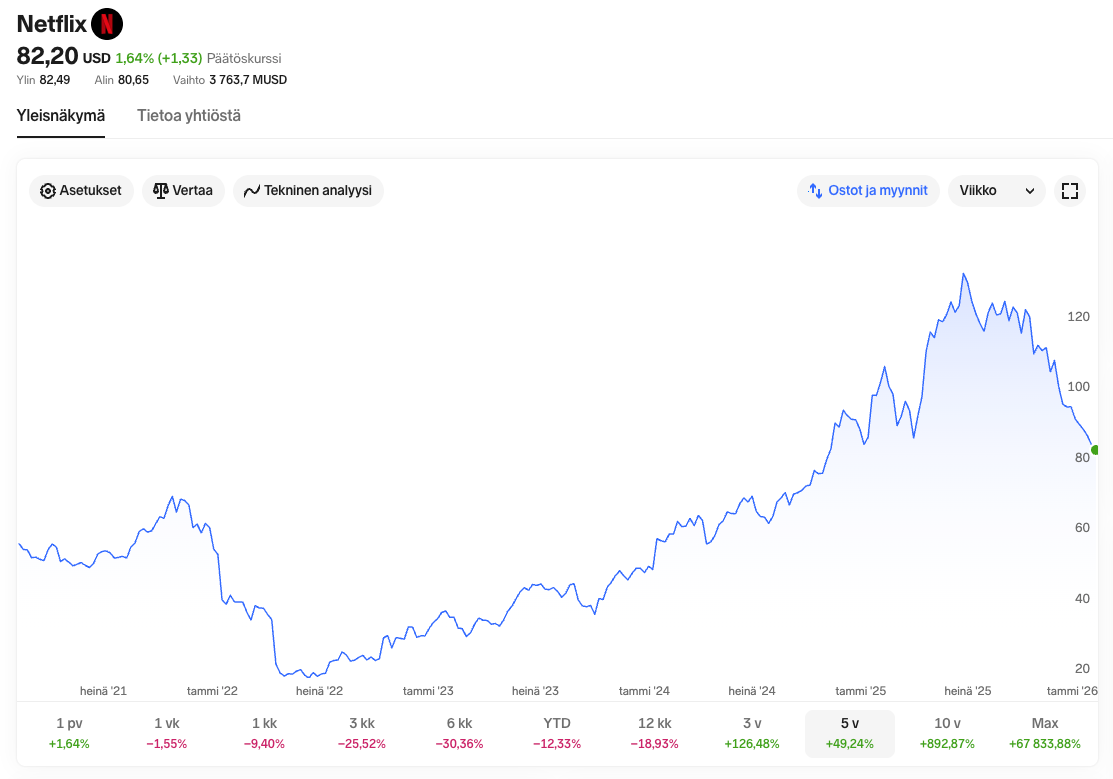Screen dimensions: 1113x779
Task: Click the heinä '21 axis label
Action: tap(104, 691)
